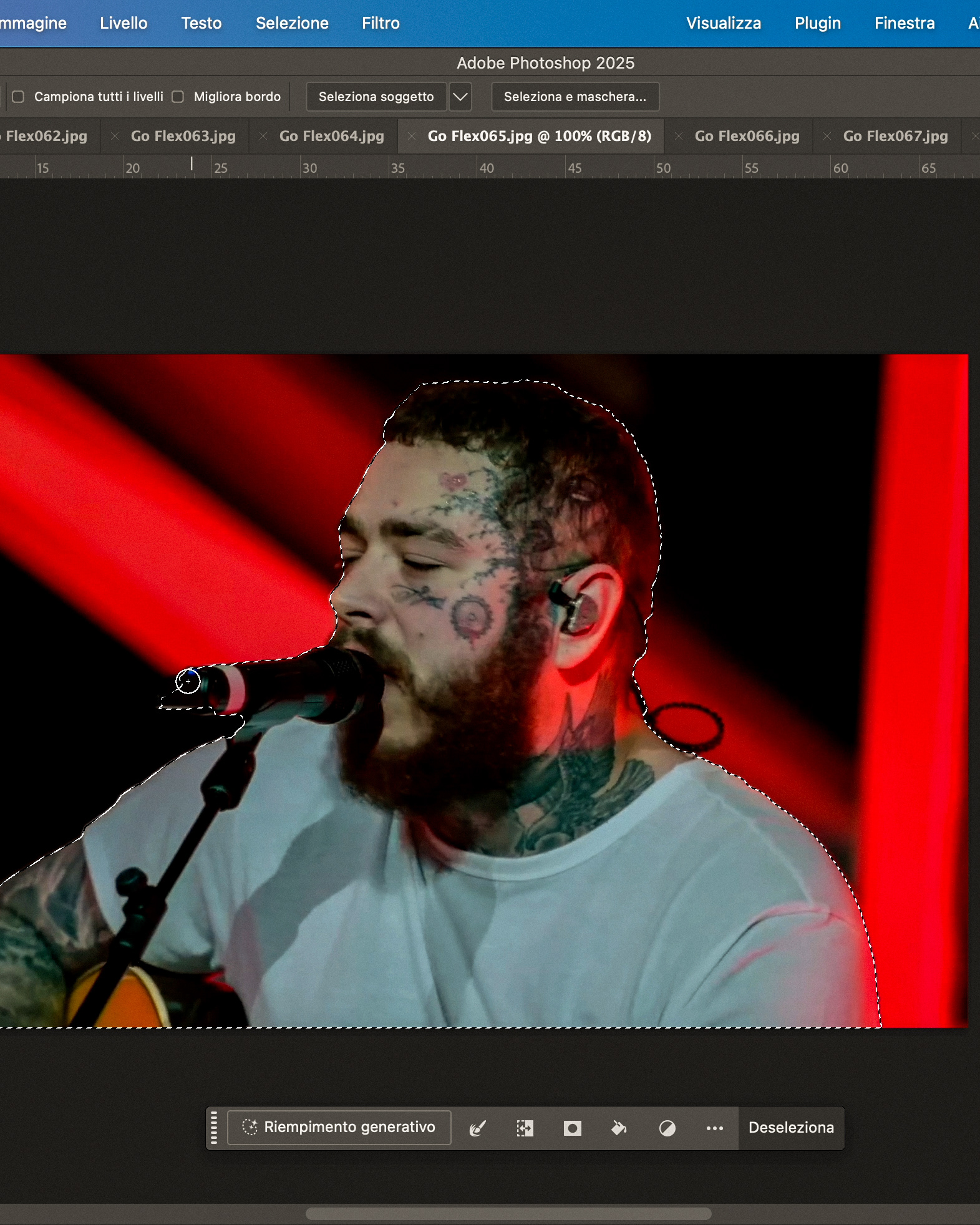The width and height of the screenshot is (980, 1225).
Task: Open the Finestra menu
Action: [905, 23]
